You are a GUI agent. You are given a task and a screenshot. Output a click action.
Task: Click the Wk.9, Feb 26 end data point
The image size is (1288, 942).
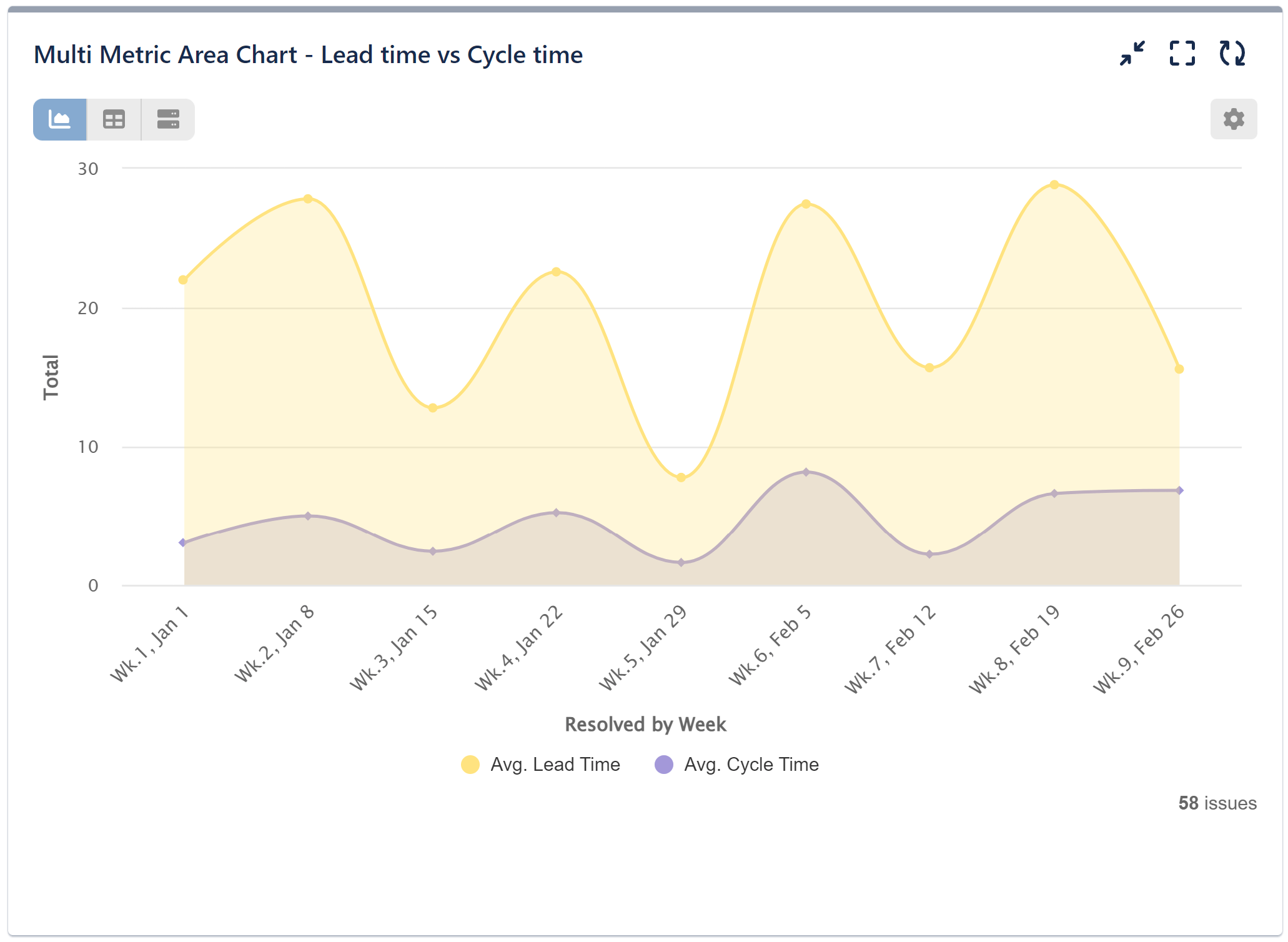1178,368
